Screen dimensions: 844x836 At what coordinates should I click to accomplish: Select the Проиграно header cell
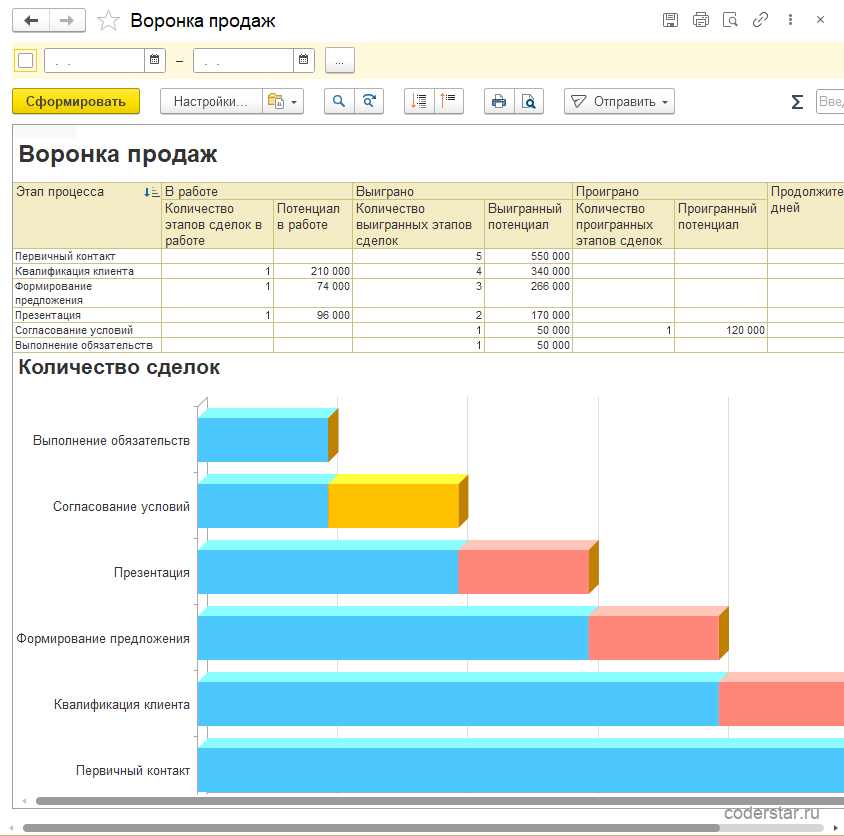[670, 192]
